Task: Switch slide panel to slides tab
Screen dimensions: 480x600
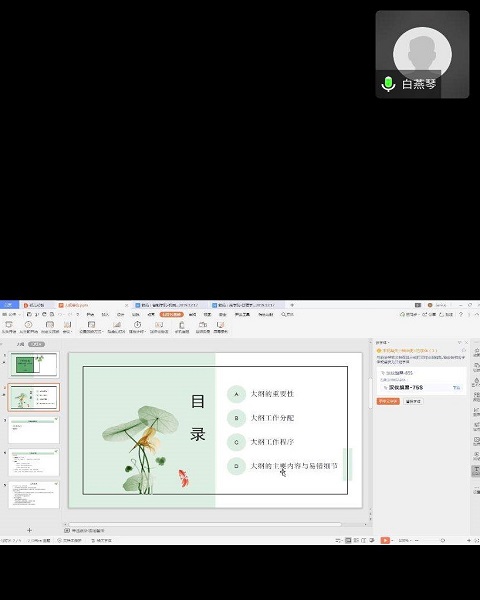Action: 36,344
